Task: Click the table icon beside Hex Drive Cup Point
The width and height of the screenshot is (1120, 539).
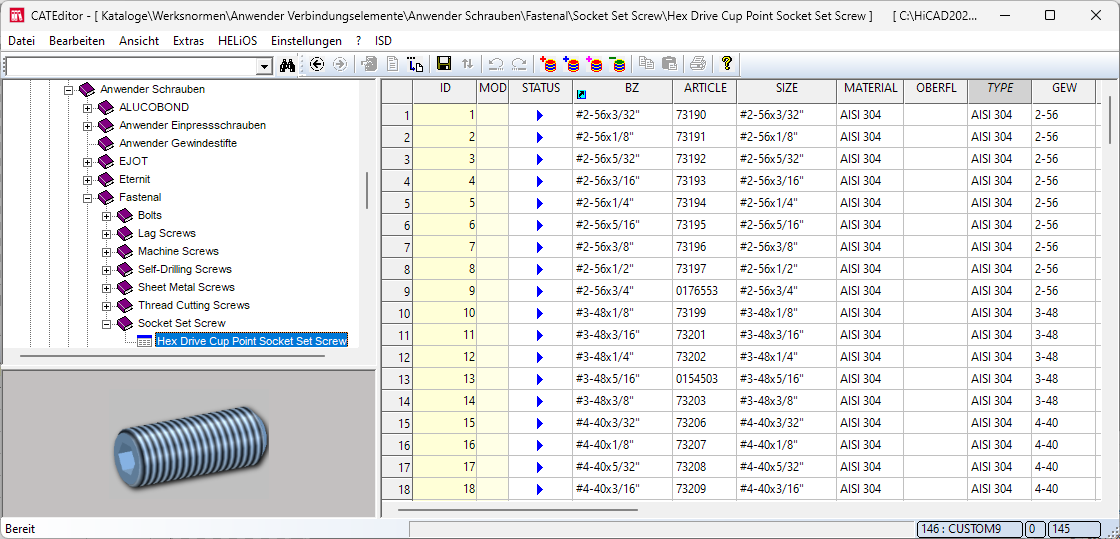Action: 144,341
